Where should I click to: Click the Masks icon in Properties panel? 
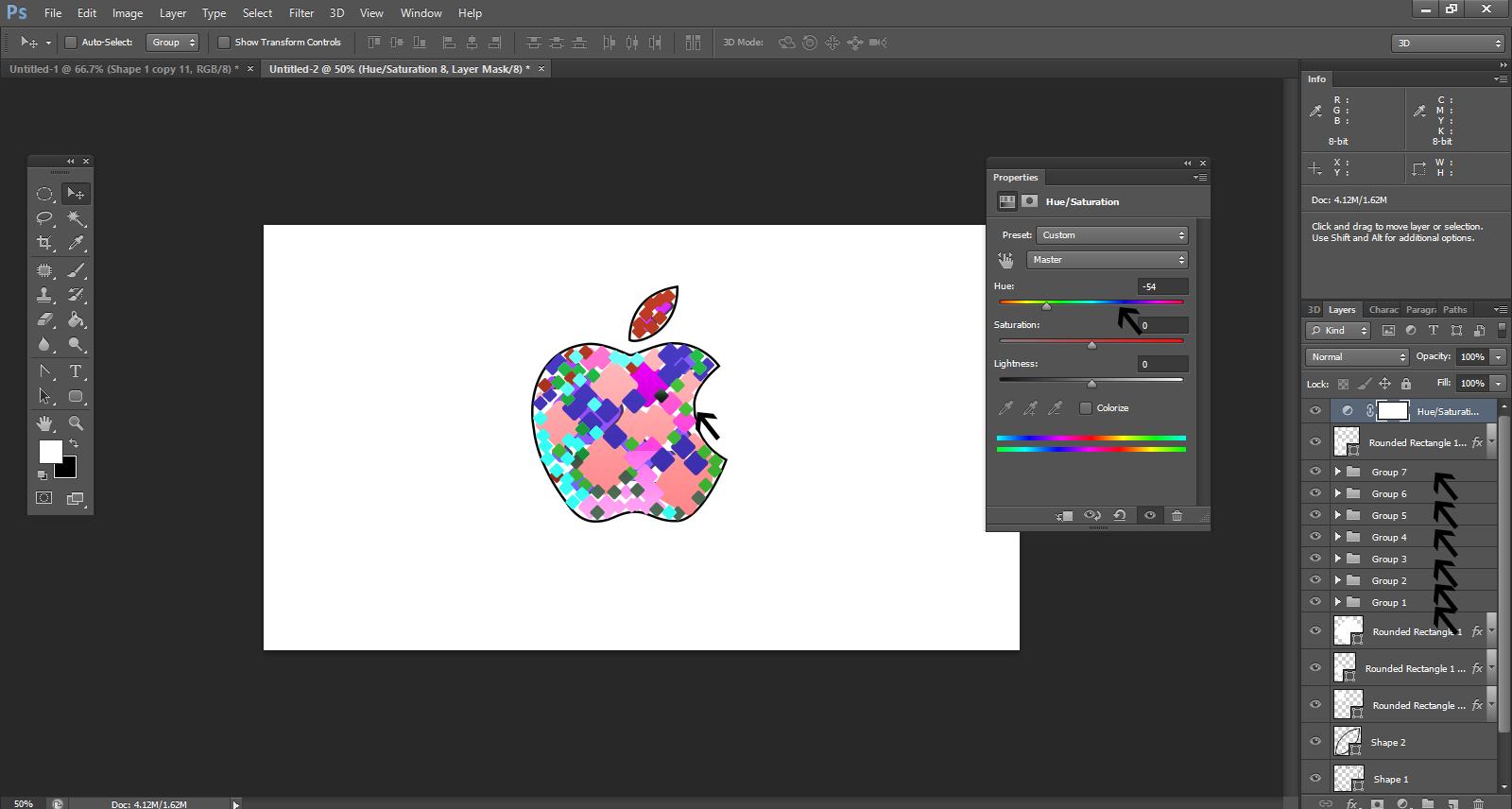coord(1030,201)
